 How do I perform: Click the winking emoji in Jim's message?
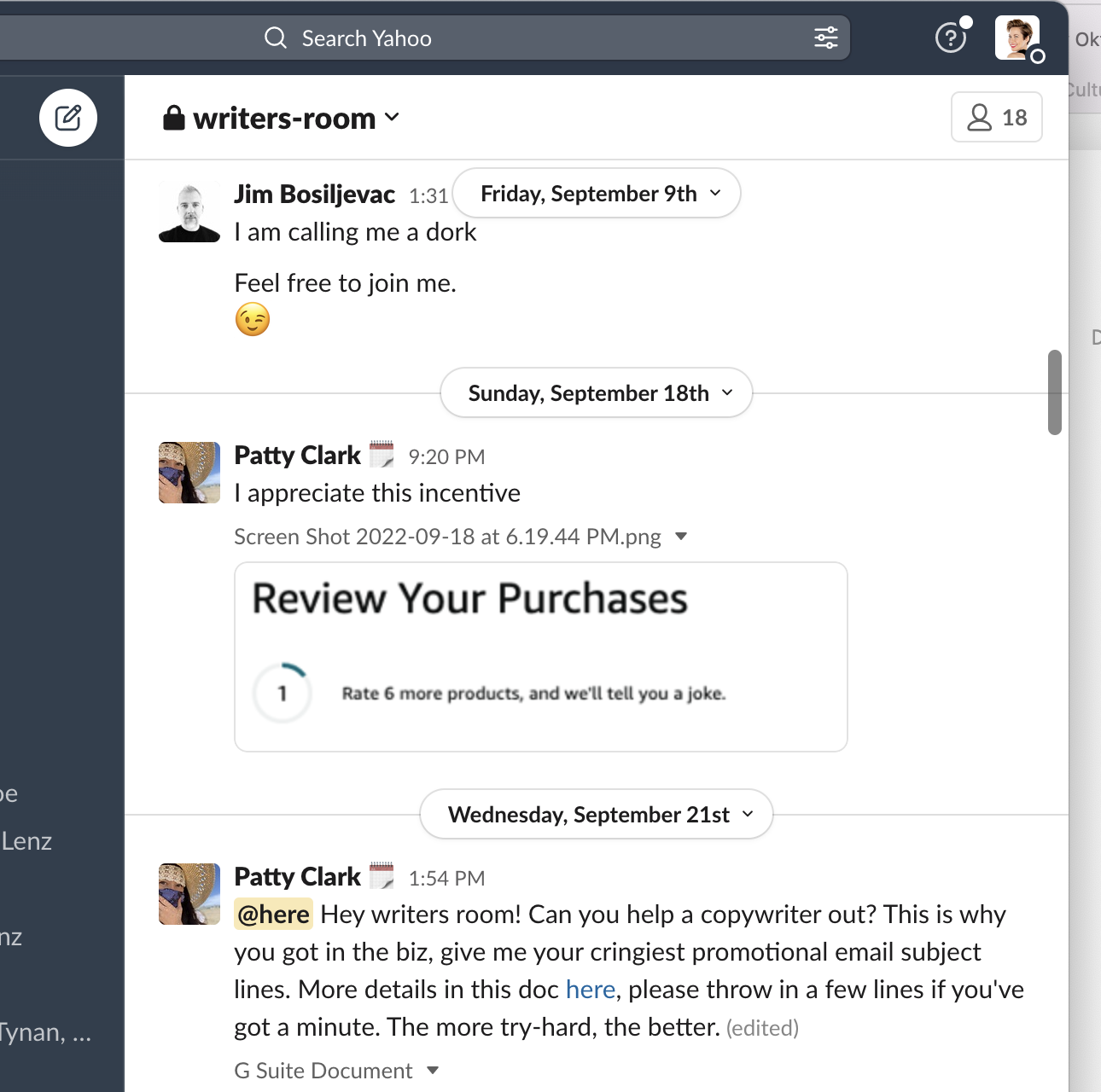(253, 320)
